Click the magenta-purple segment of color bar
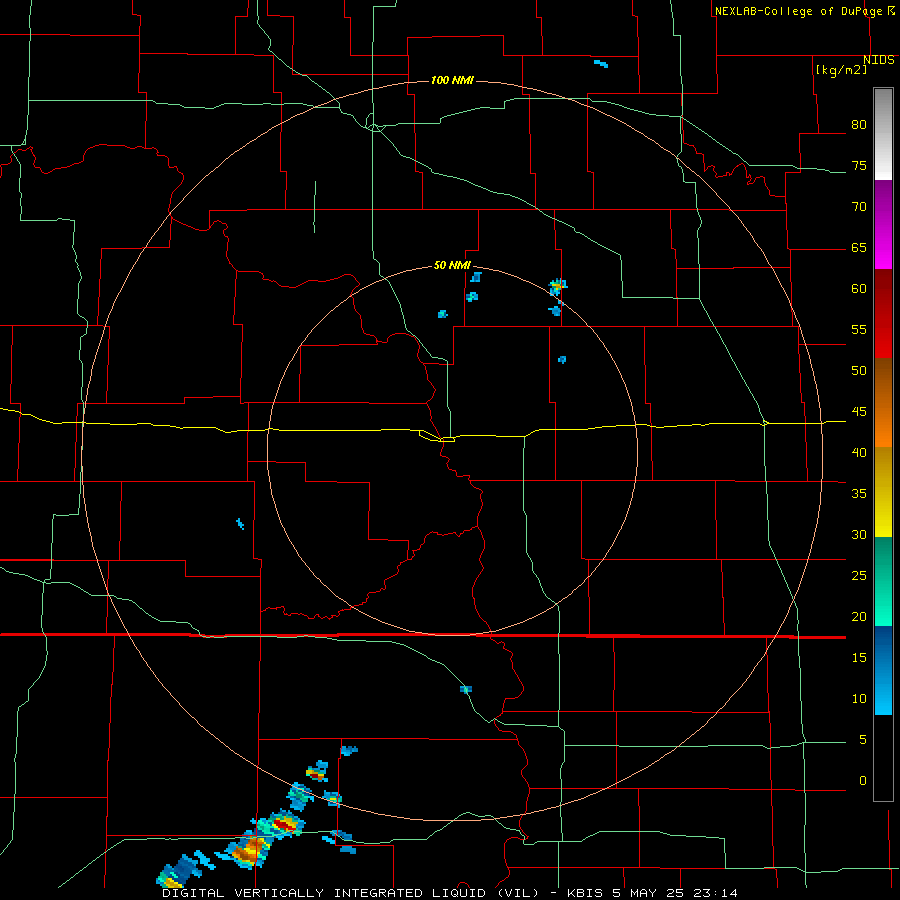Image resolution: width=900 pixels, height=900 pixels. click(x=883, y=224)
